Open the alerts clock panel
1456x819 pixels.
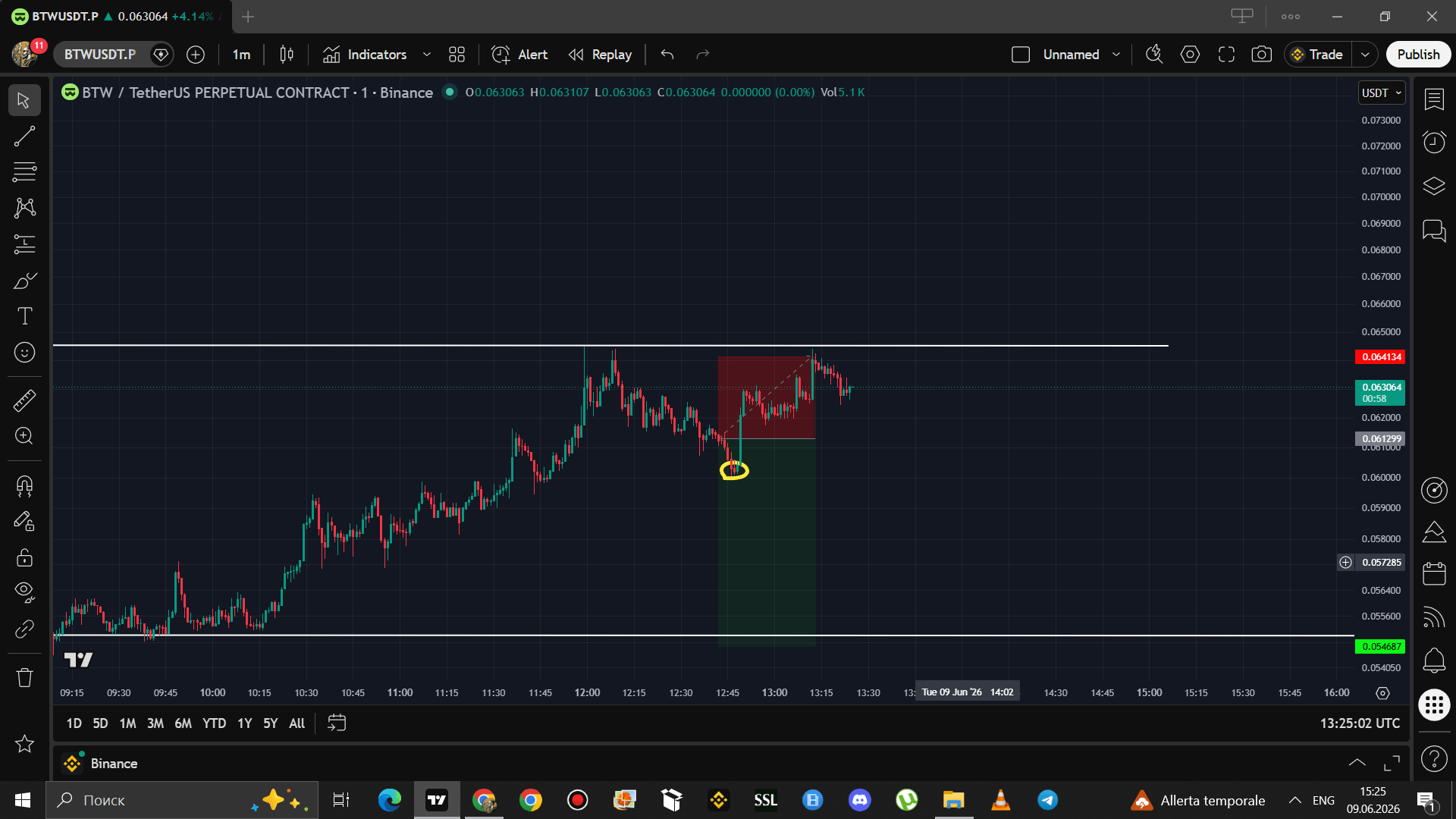(x=1434, y=143)
